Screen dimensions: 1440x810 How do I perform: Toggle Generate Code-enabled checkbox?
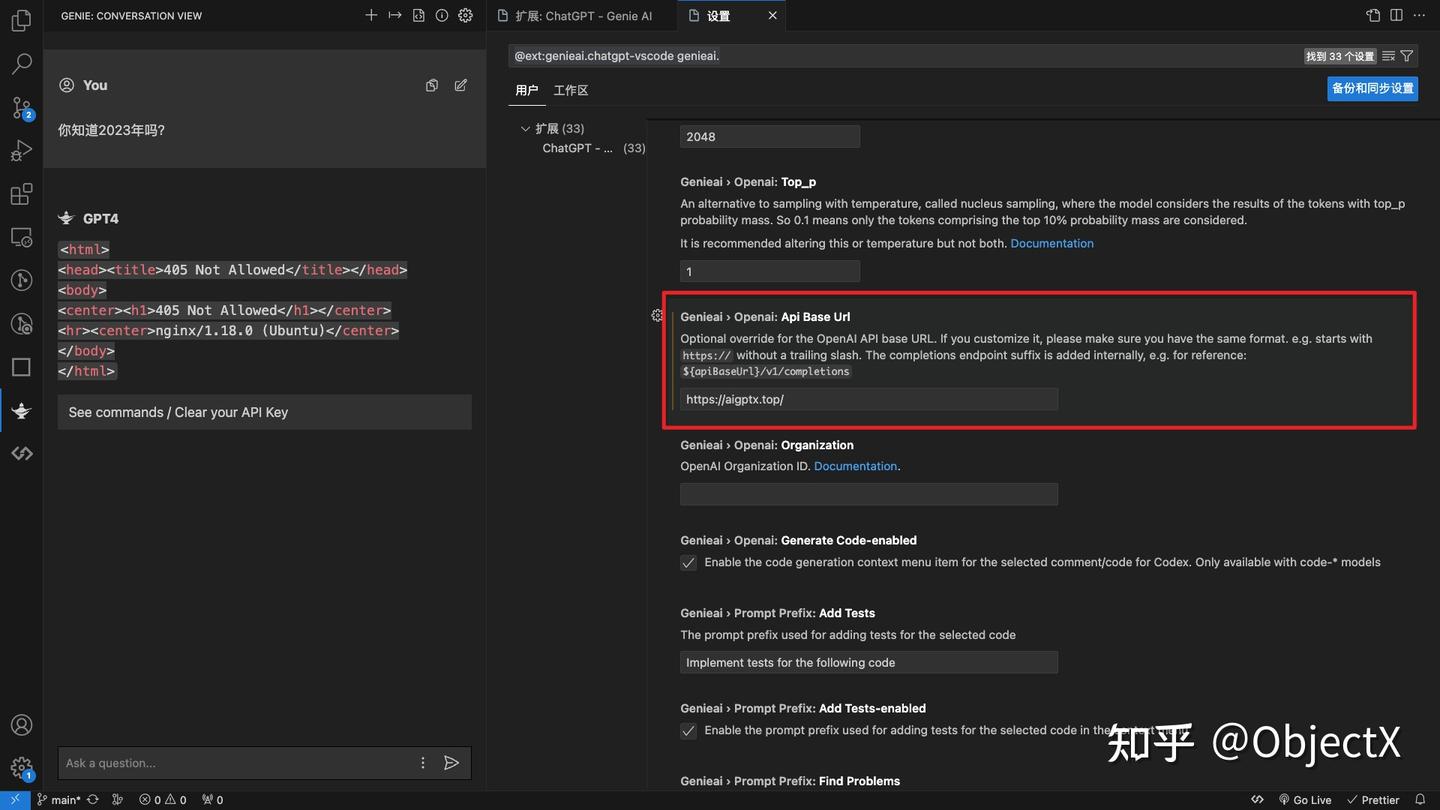click(x=688, y=563)
